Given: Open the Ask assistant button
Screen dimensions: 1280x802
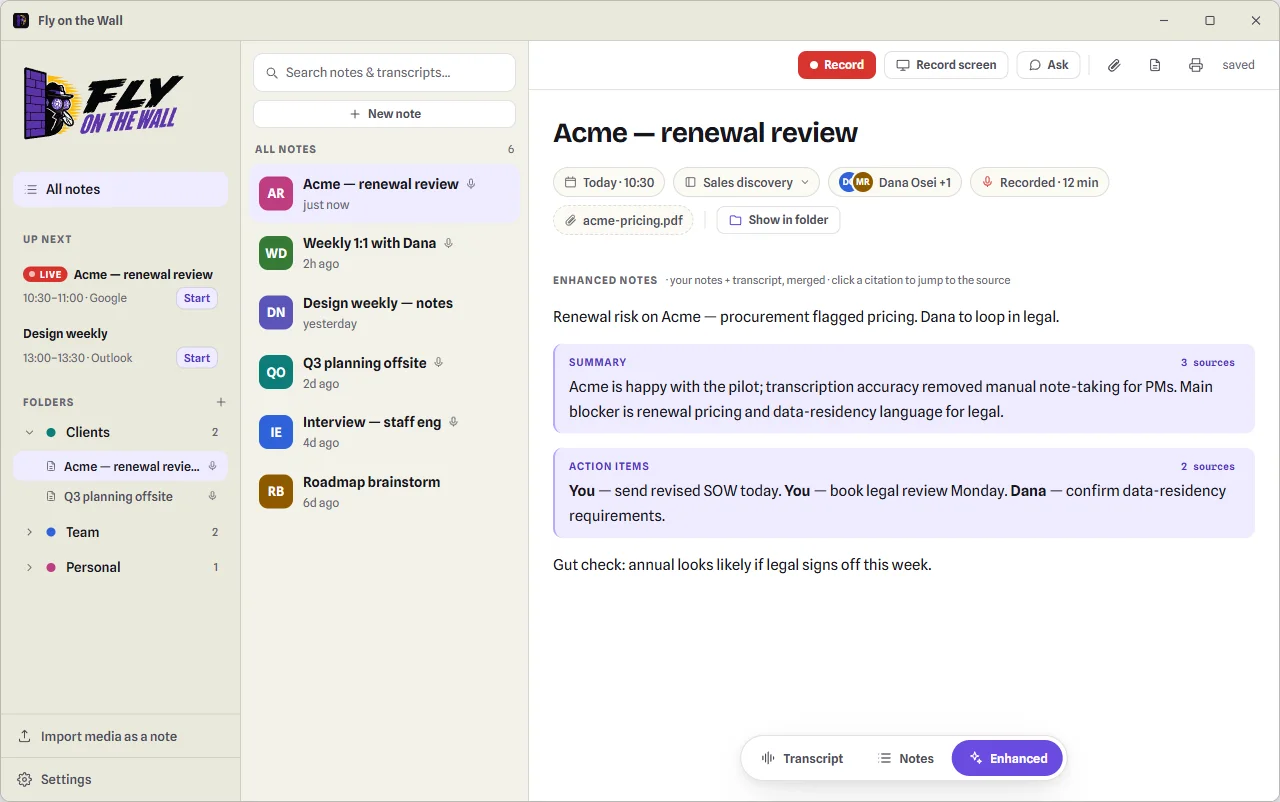Looking at the screenshot, I should tap(1048, 65).
